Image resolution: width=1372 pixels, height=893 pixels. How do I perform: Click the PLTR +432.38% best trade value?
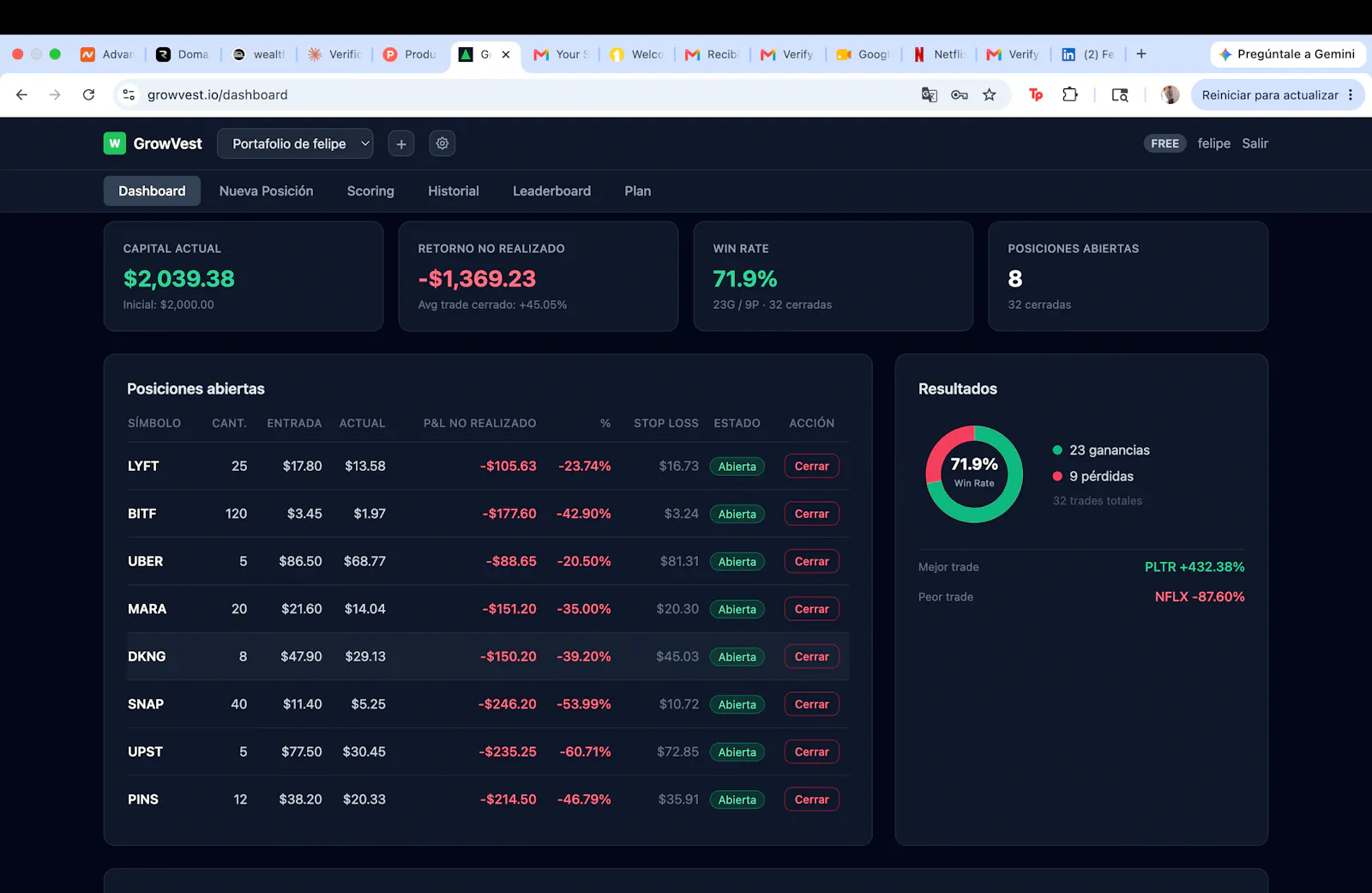(x=1194, y=567)
